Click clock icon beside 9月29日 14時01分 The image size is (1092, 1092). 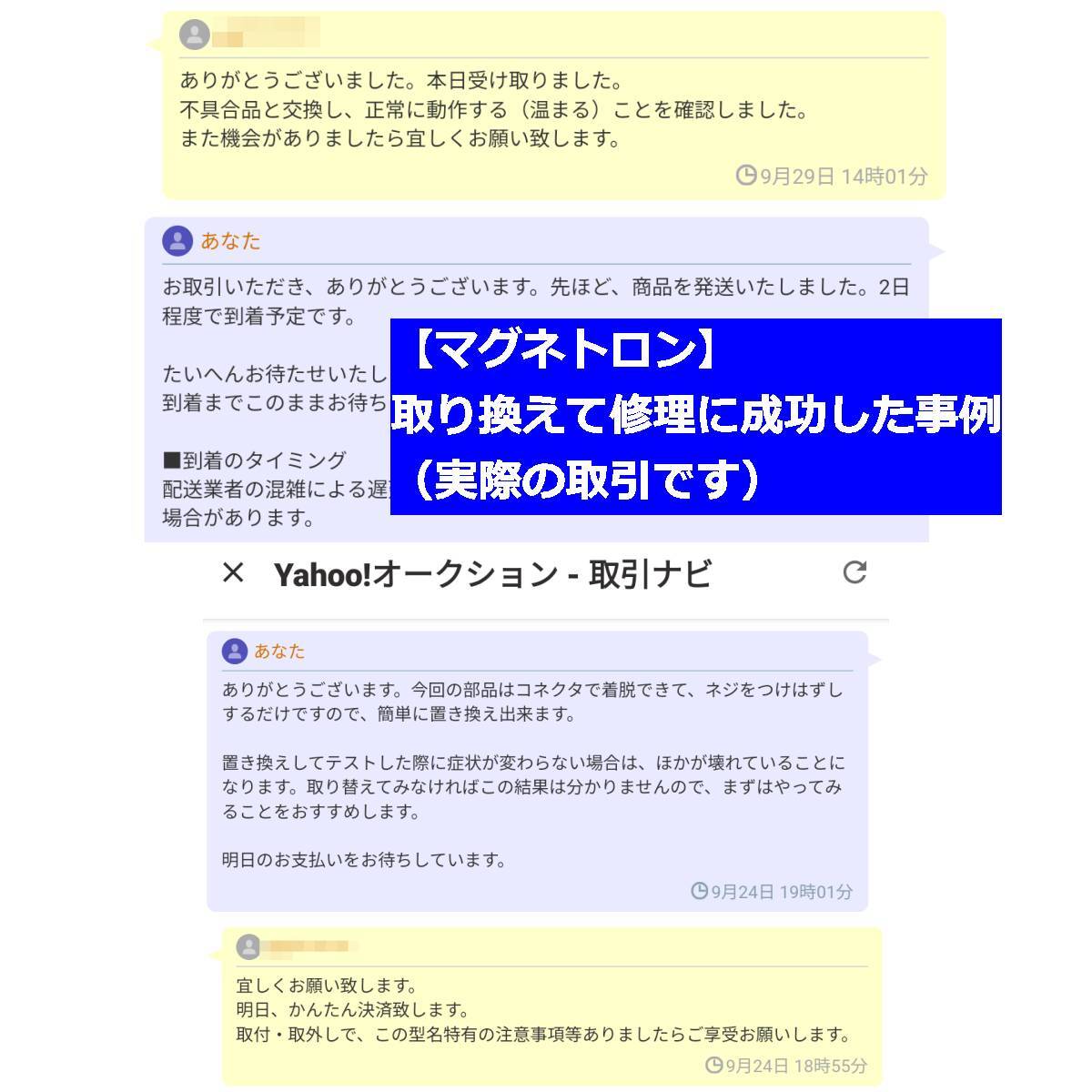coord(746,175)
